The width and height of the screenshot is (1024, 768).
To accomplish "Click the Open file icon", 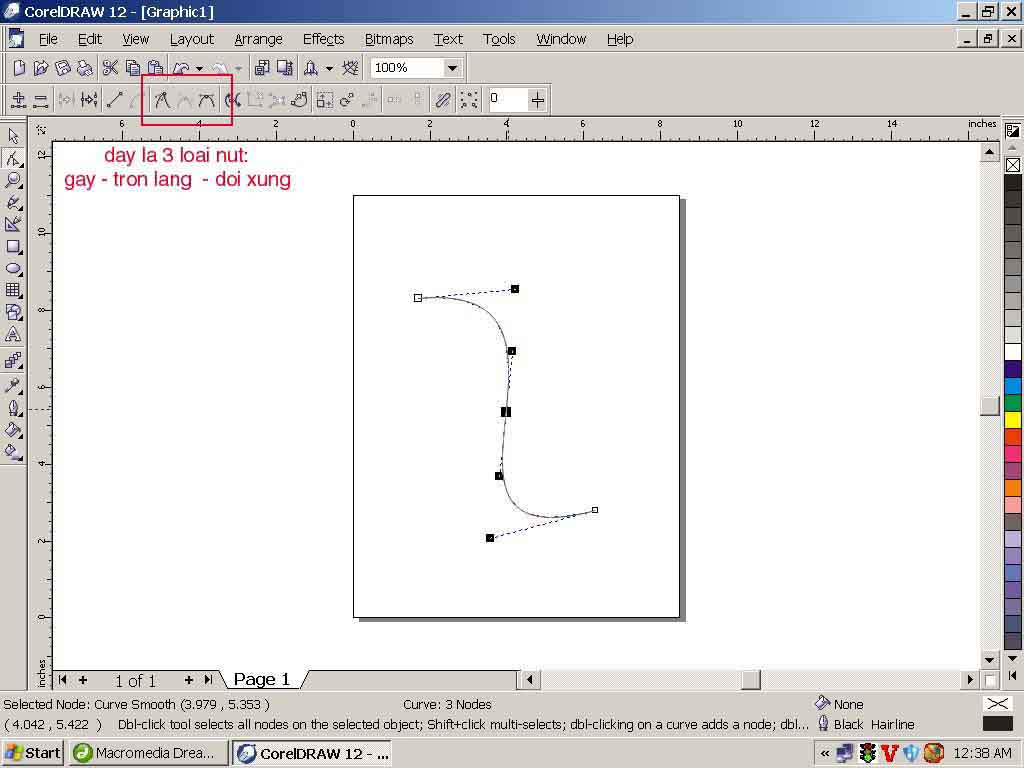I will (40, 68).
